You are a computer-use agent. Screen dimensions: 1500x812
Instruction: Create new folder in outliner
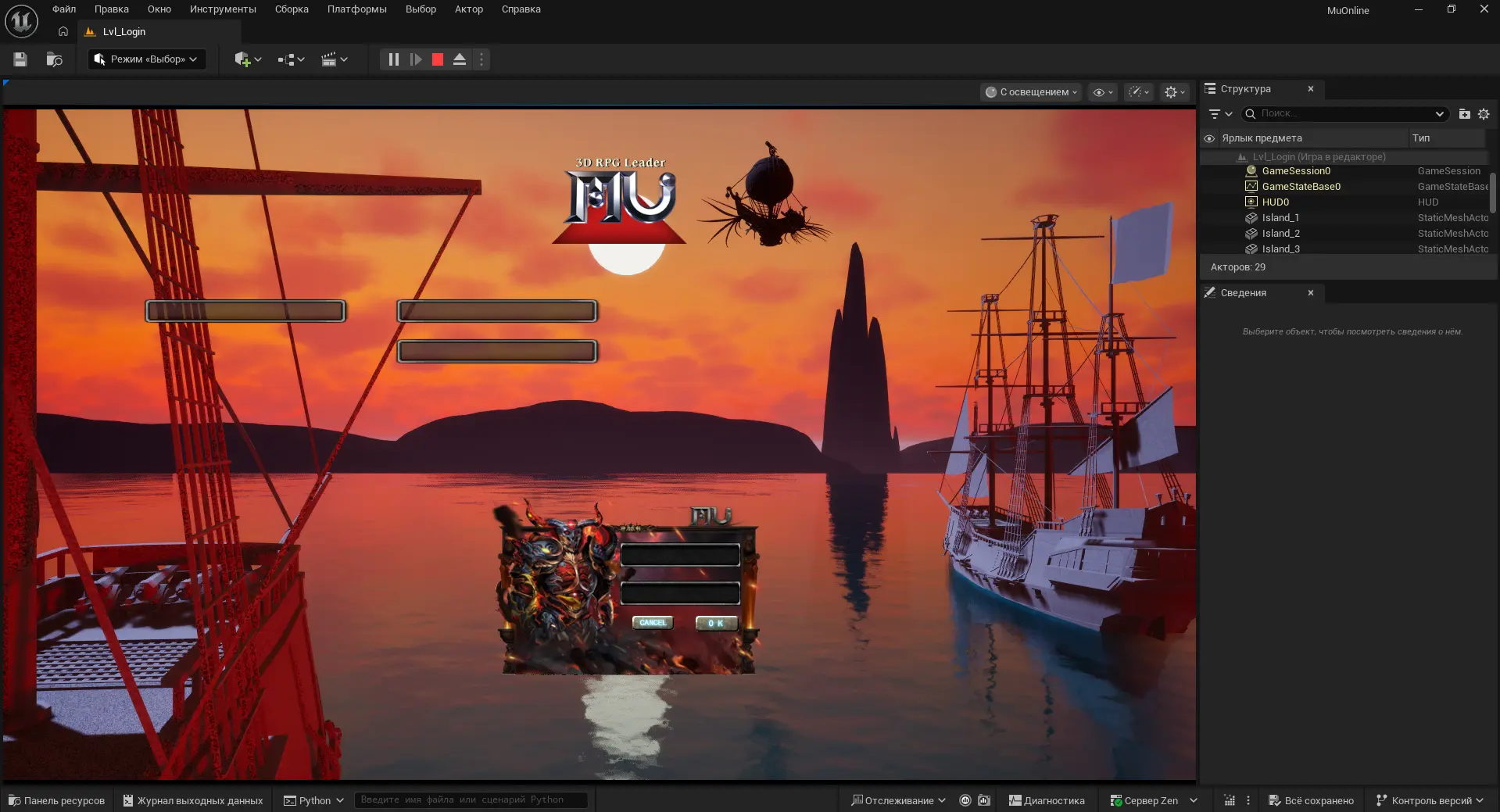tap(1465, 114)
